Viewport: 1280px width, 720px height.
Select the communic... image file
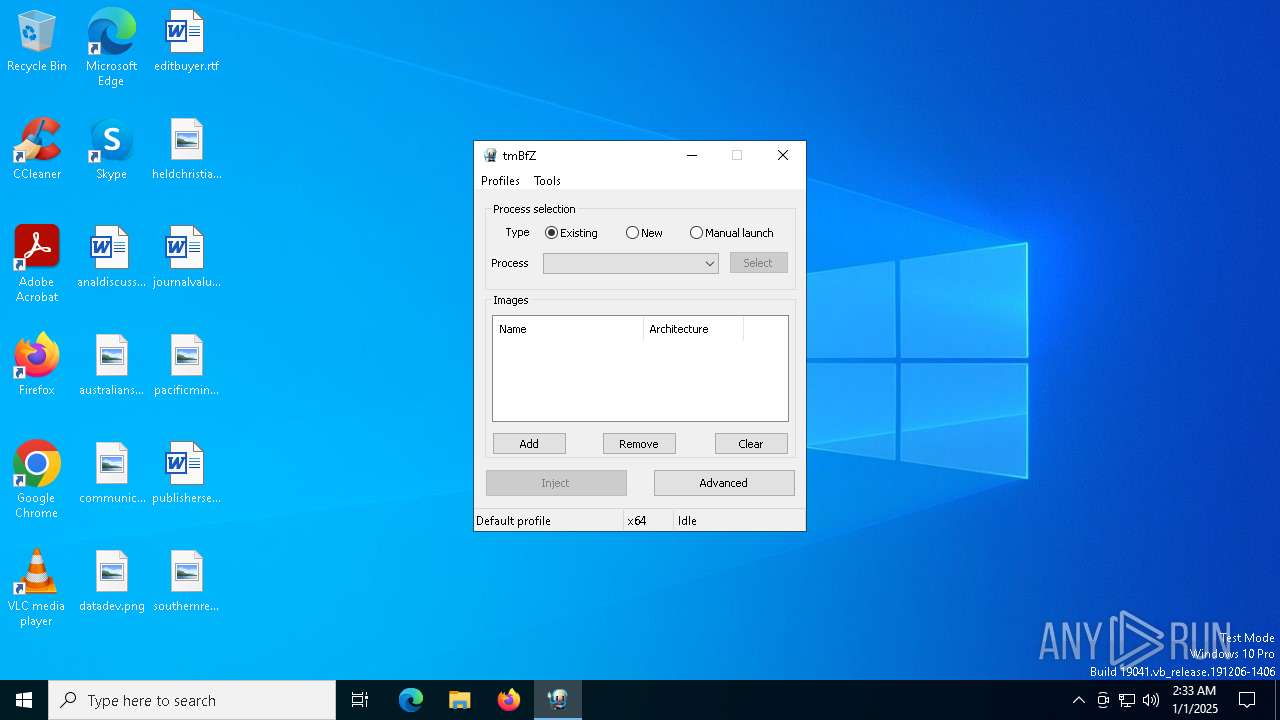coord(111,474)
